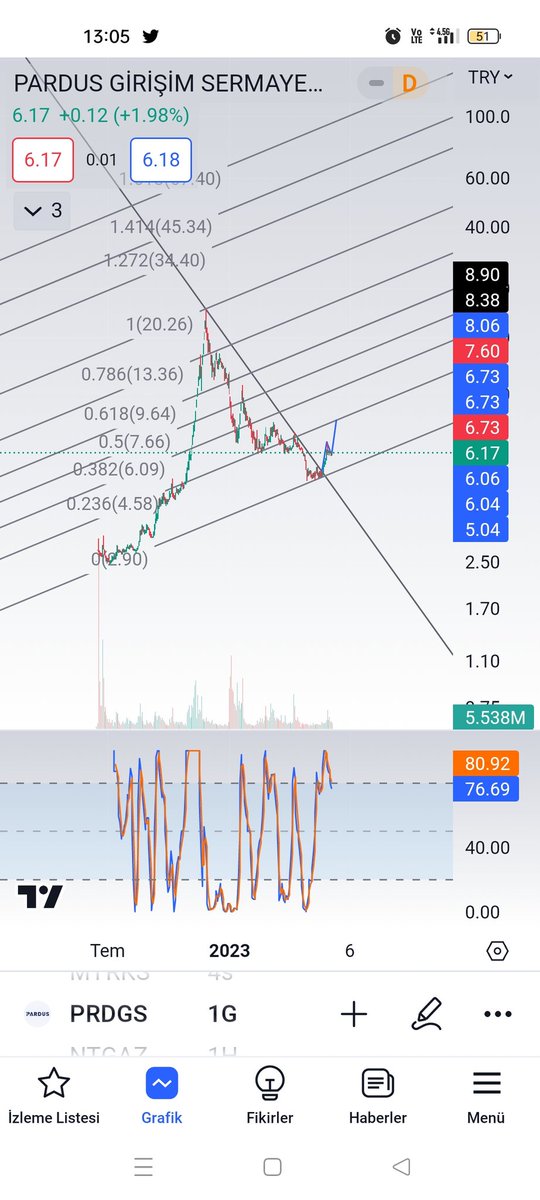Image resolution: width=540 pixels, height=1200 pixels.
Task: Open the Menü hamburger tab
Action: coord(486,1097)
